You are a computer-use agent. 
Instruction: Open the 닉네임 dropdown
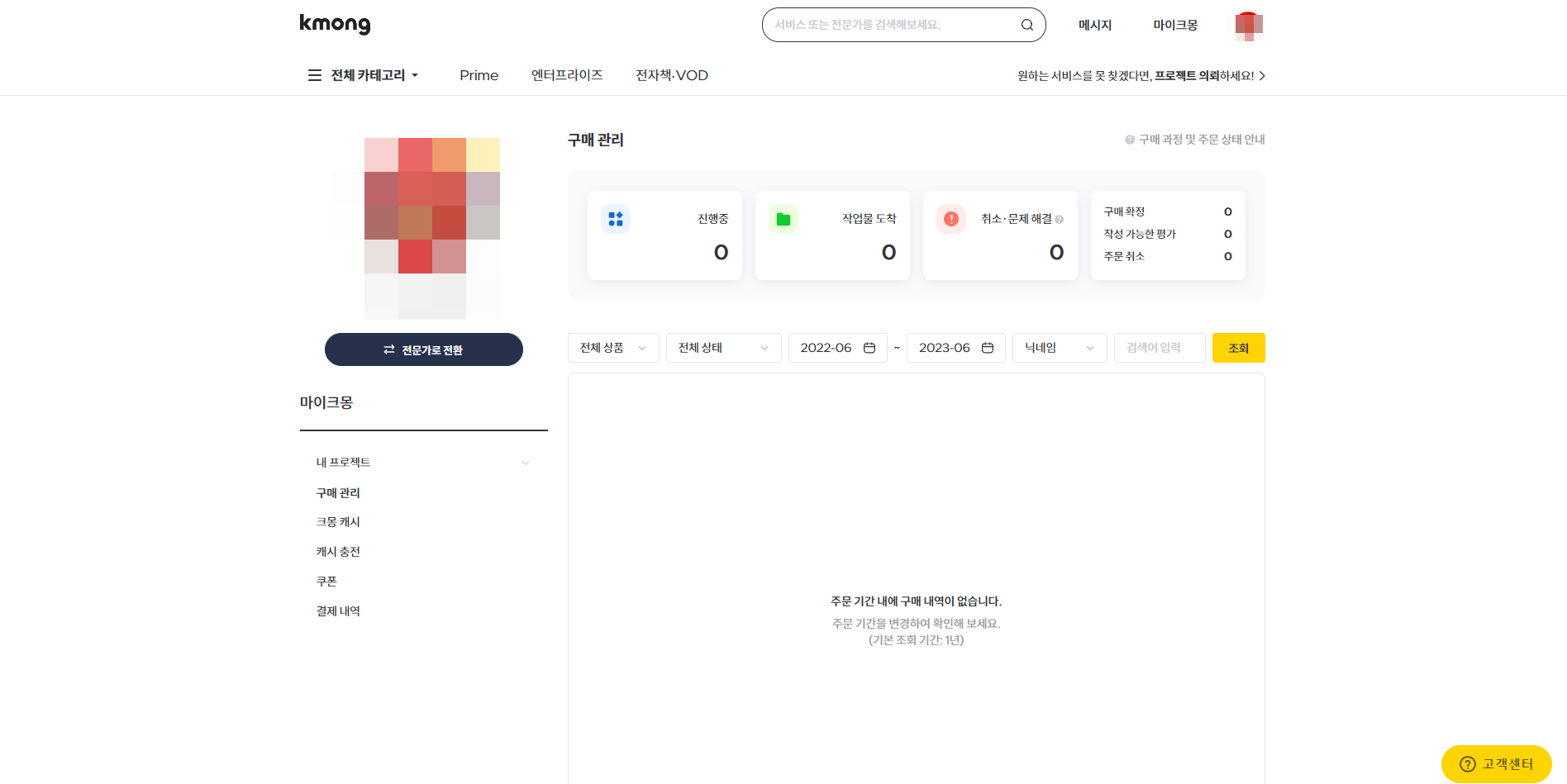[x=1060, y=348]
